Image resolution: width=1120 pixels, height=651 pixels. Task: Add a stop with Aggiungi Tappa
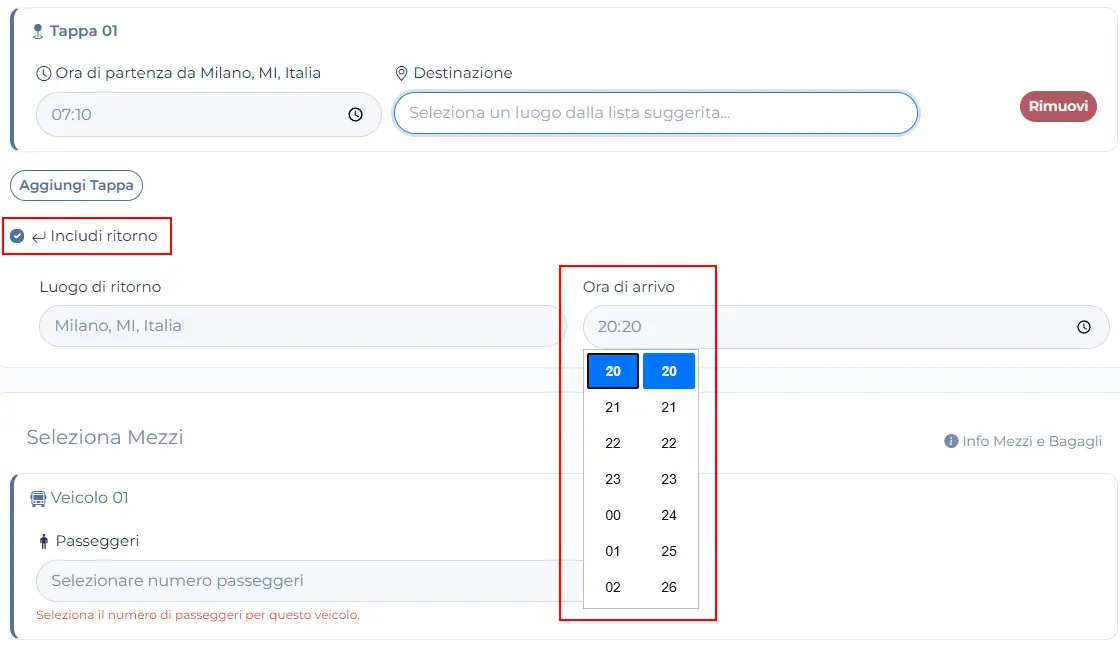pos(76,186)
